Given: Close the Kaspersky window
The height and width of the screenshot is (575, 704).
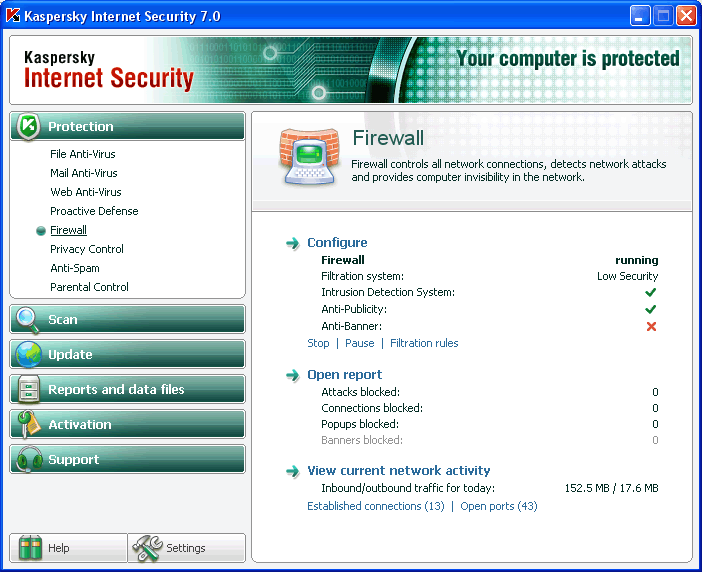Looking at the screenshot, I should click(x=686, y=16).
